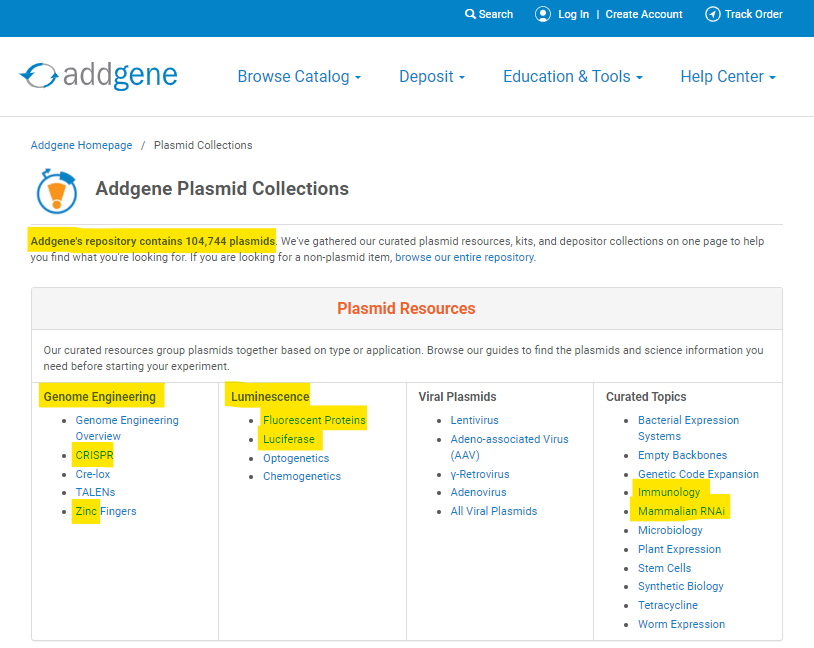Expand the Help Center menu
Image resolution: width=814 pixels, height=648 pixels.
click(728, 76)
